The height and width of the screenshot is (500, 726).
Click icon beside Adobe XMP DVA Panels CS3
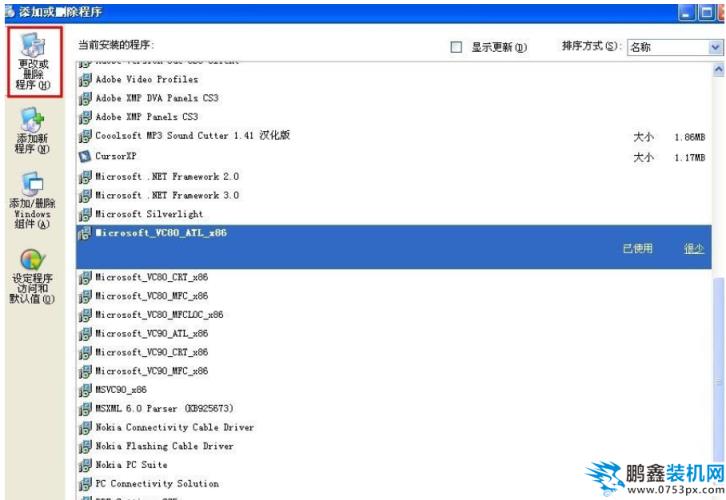85,99
